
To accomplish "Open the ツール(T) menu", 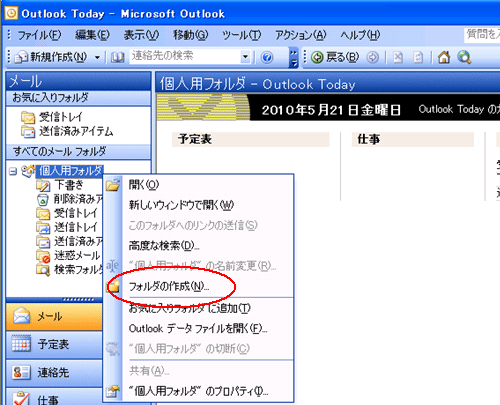I will point(241,35).
